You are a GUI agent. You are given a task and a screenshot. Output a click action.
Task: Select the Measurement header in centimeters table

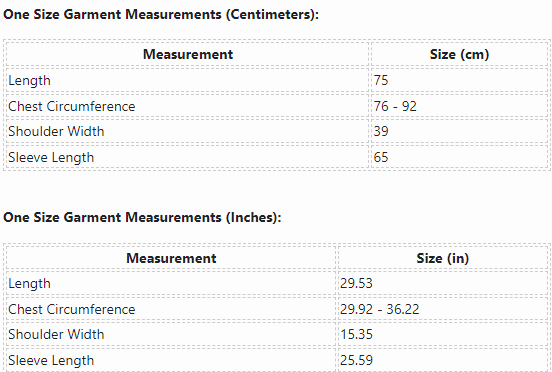tap(188, 54)
